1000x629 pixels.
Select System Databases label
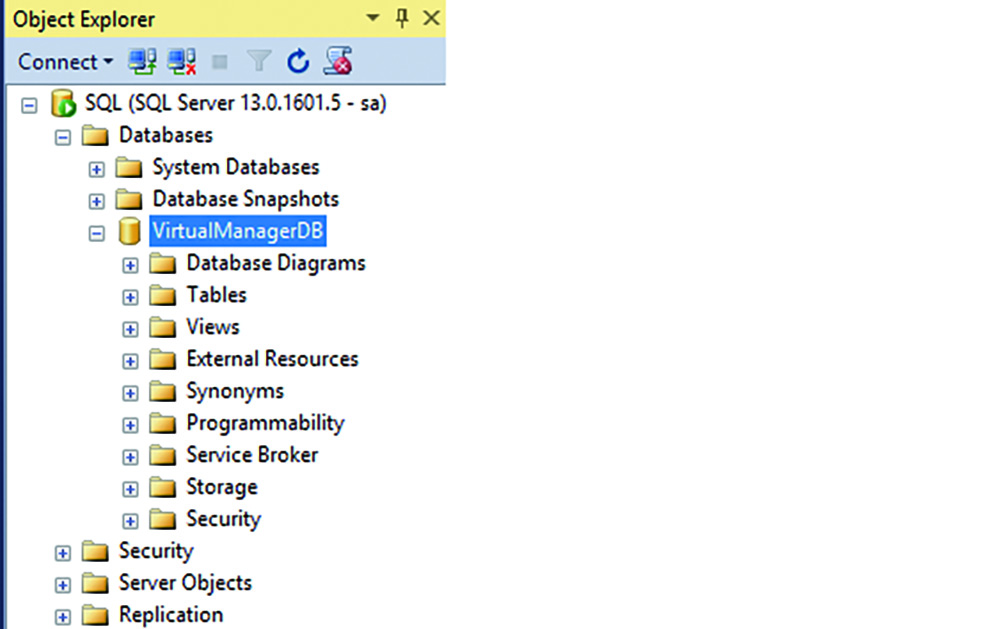[x=236, y=167]
